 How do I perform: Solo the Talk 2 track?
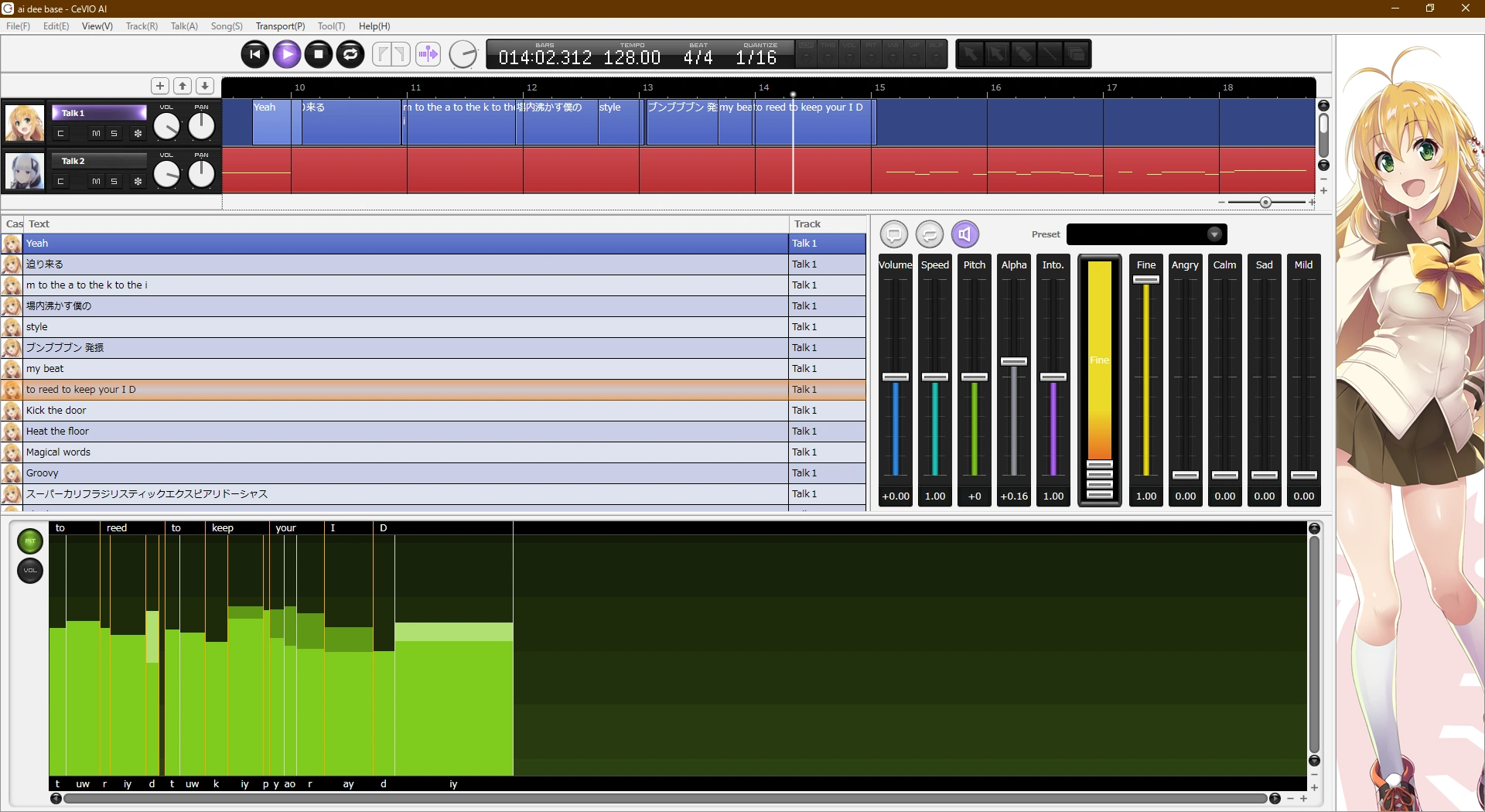(x=114, y=182)
